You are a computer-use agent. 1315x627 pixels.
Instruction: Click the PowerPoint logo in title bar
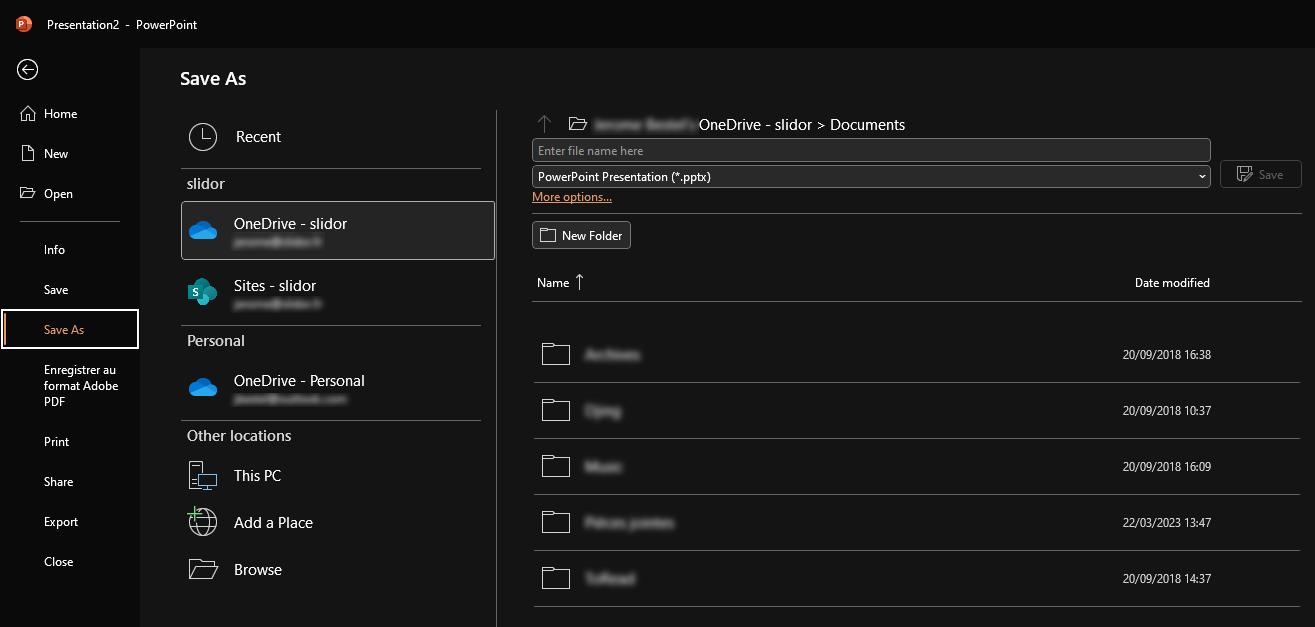(x=24, y=24)
